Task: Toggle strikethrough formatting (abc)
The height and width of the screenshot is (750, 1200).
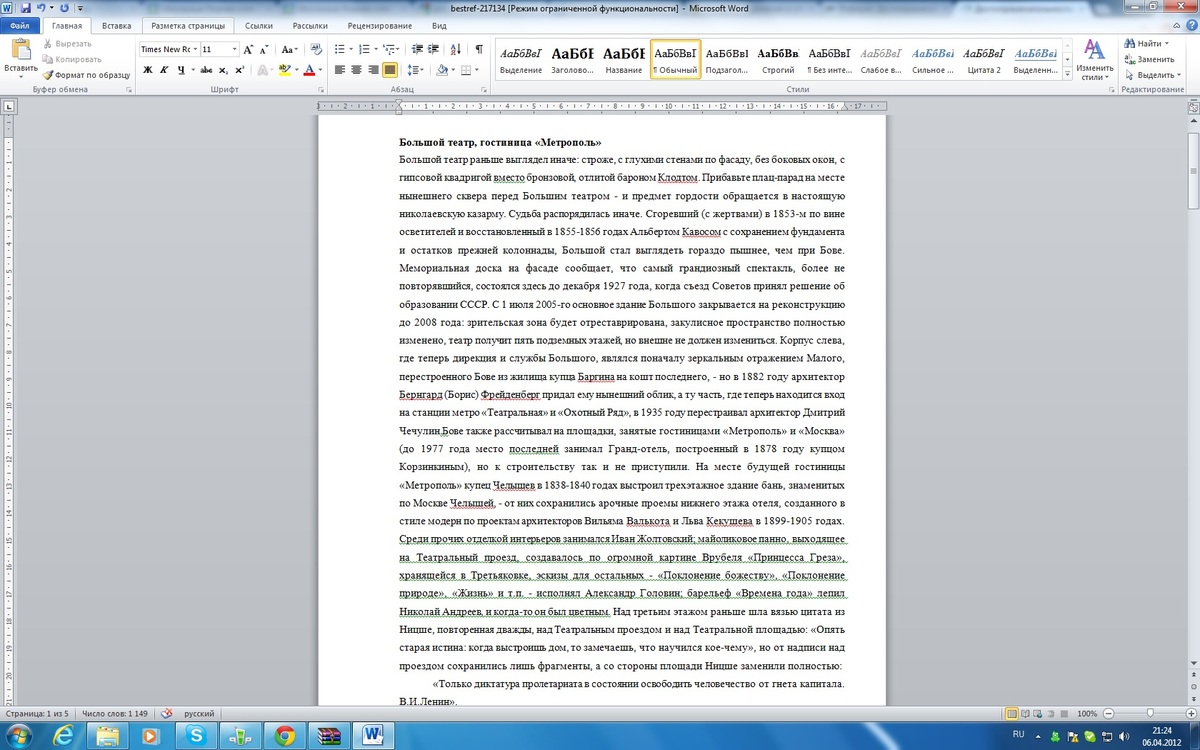Action: [207, 70]
